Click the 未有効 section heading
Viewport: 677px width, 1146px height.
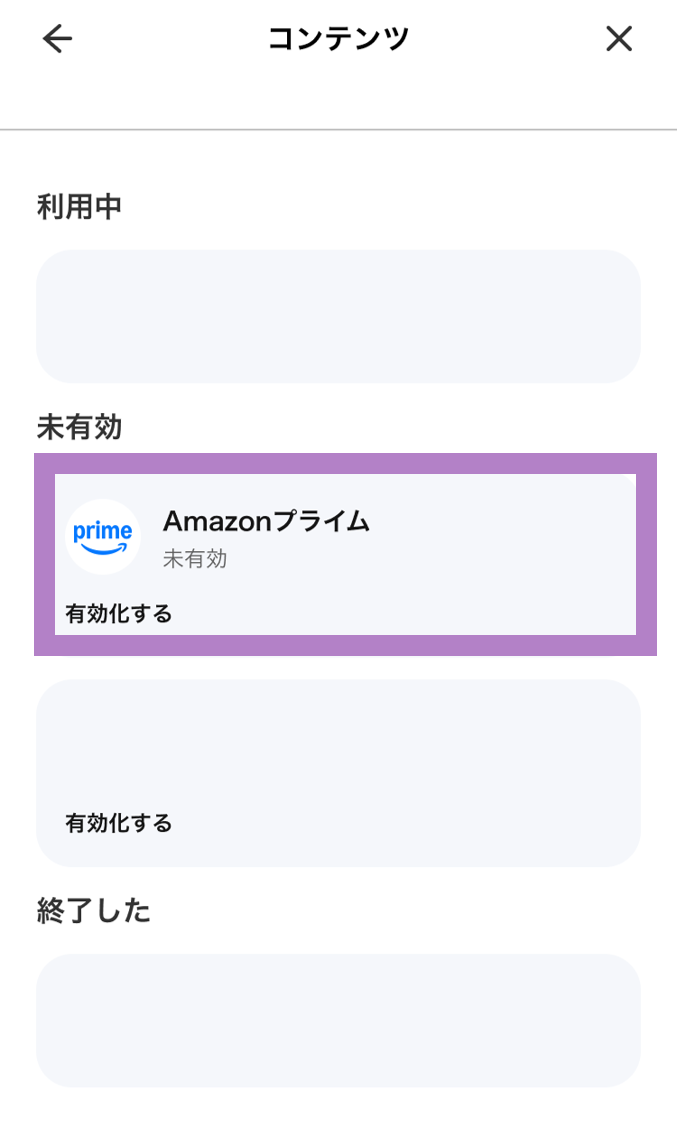click(79, 428)
